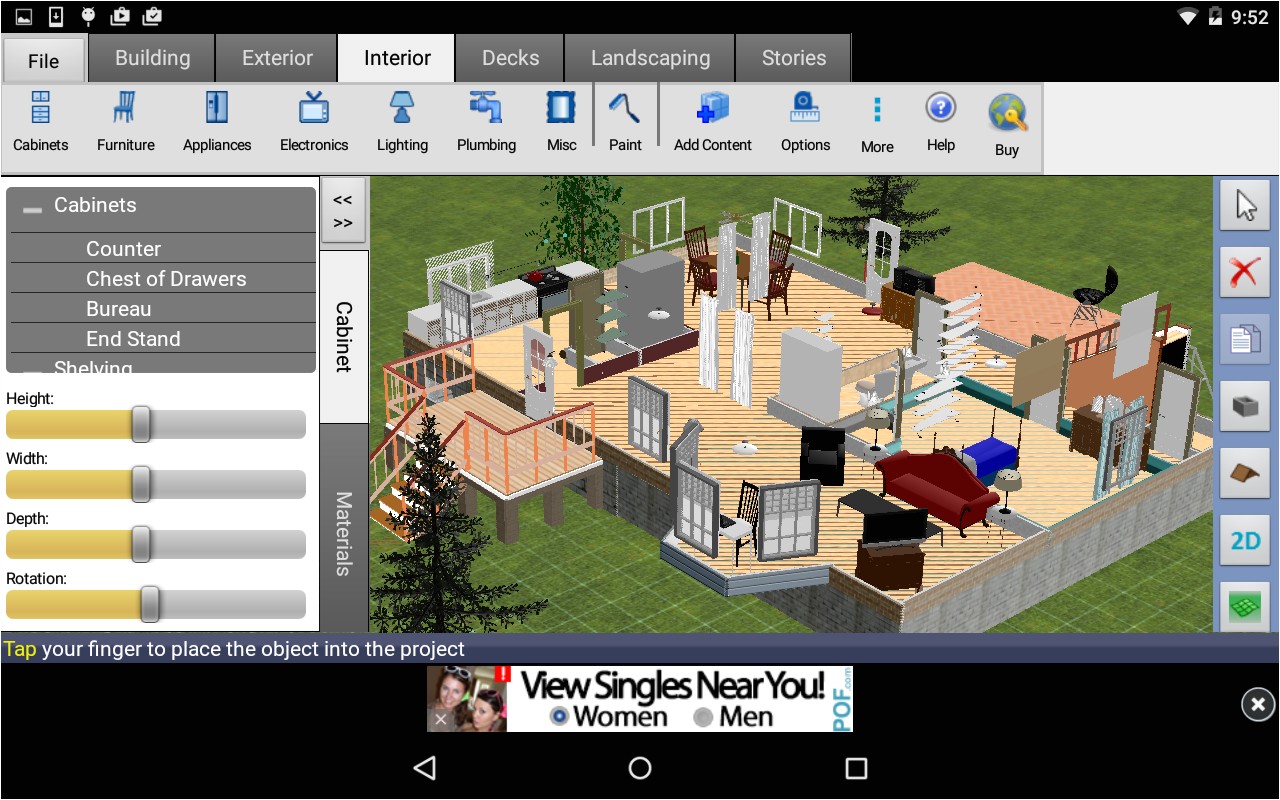Select the red X delete tool
Screen dimensions: 1280x800
click(1244, 271)
